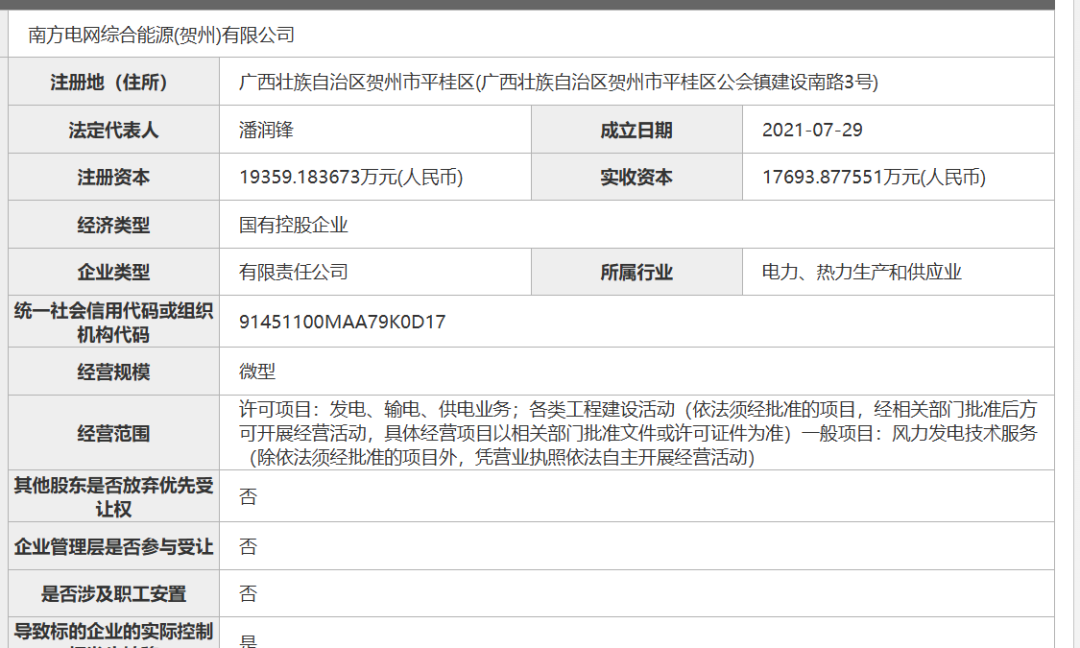Select the 企业管理层是否参与受让 label cell
Viewport: 1080px width, 648px height.
[x=114, y=547]
